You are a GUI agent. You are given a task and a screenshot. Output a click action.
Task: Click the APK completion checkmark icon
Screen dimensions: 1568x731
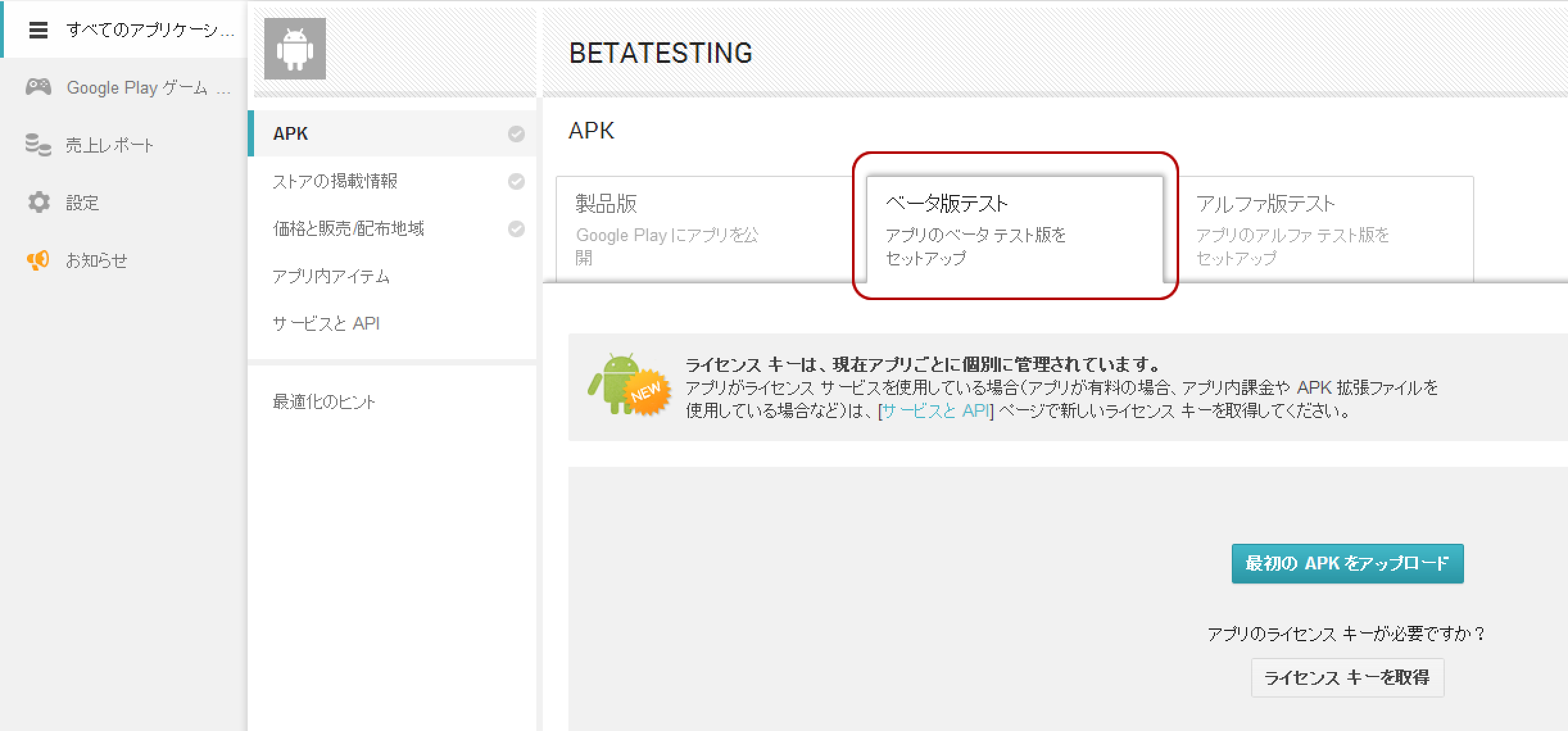(516, 133)
